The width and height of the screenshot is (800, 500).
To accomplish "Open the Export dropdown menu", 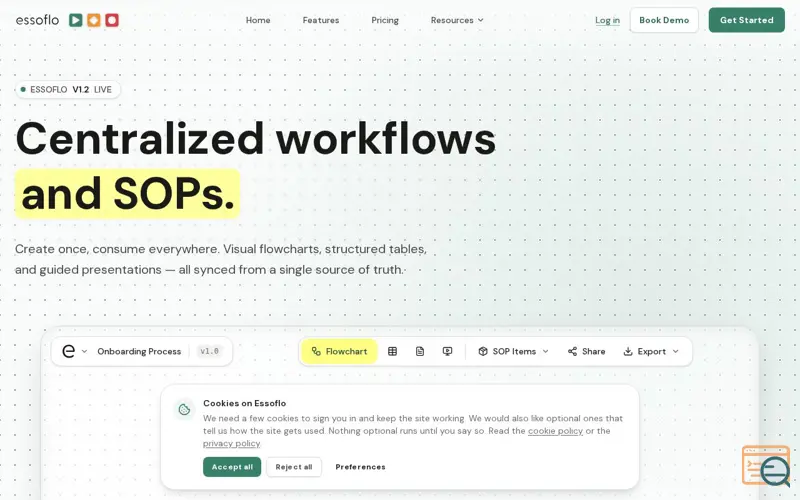I will tap(651, 351).
